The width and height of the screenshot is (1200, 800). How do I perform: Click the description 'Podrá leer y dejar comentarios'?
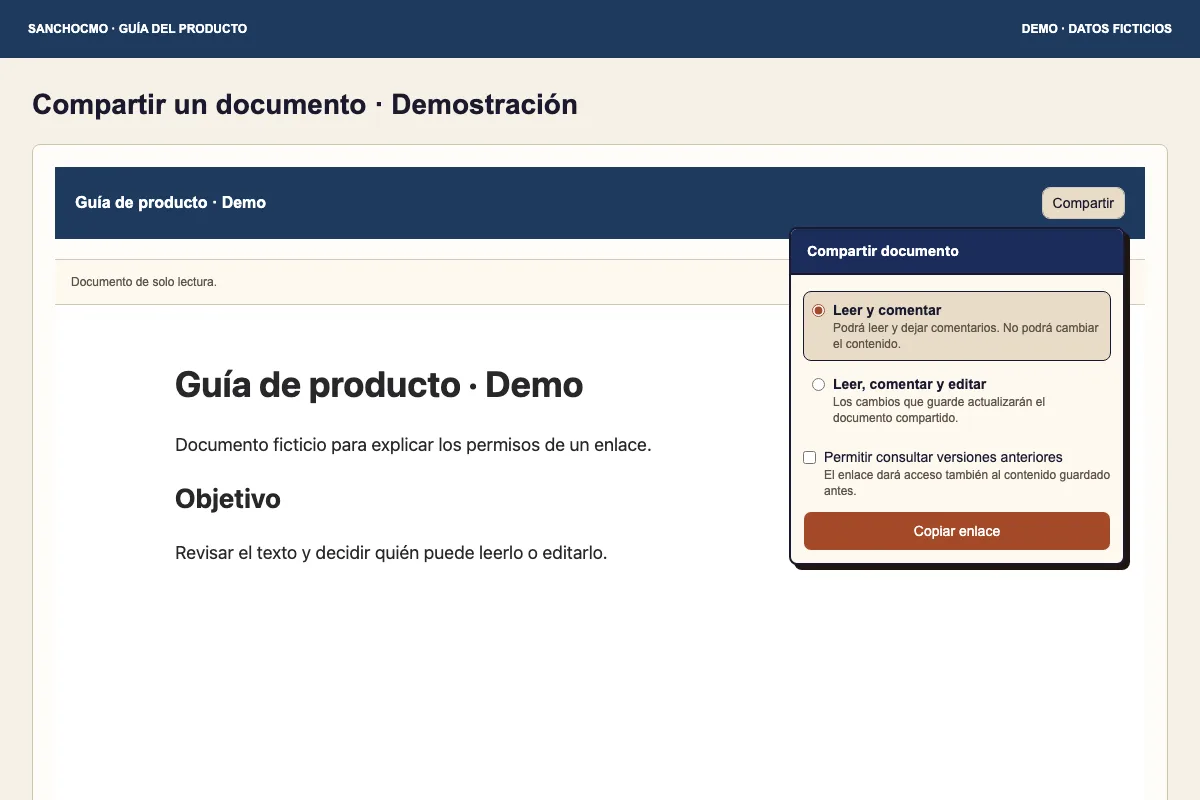tap(966, 336)
